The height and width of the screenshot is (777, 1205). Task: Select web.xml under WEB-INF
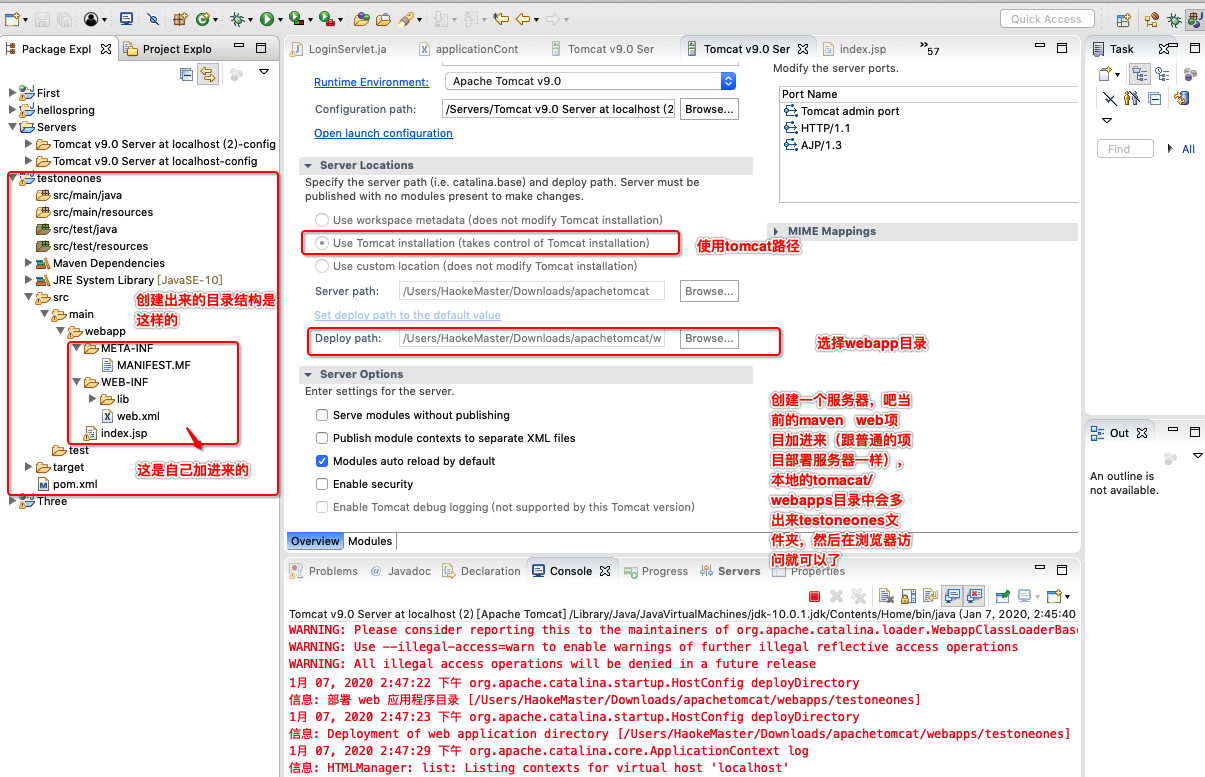pyautogui.click(x=130, y=416)
